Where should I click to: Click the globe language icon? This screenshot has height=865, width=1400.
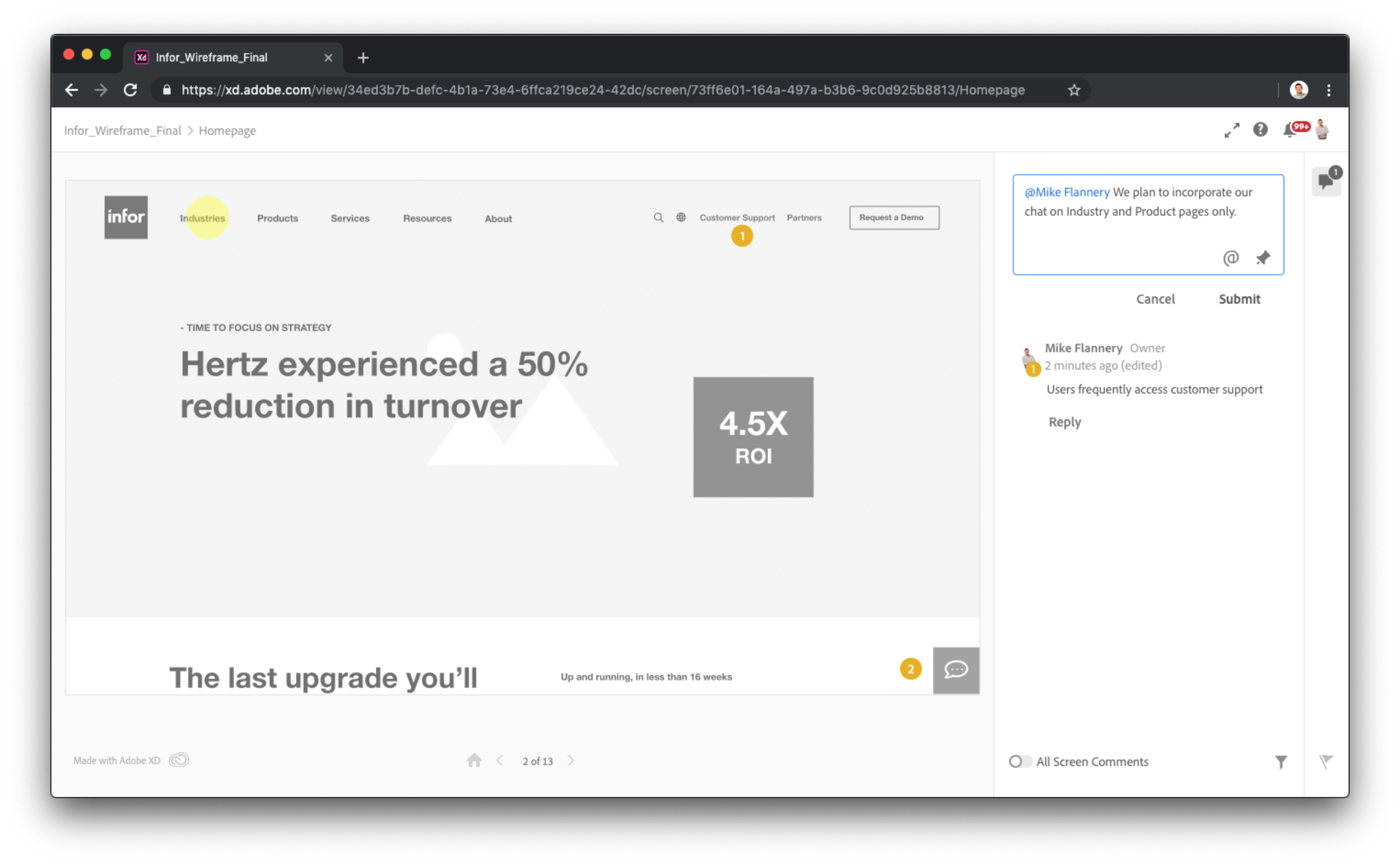[681, 218]
